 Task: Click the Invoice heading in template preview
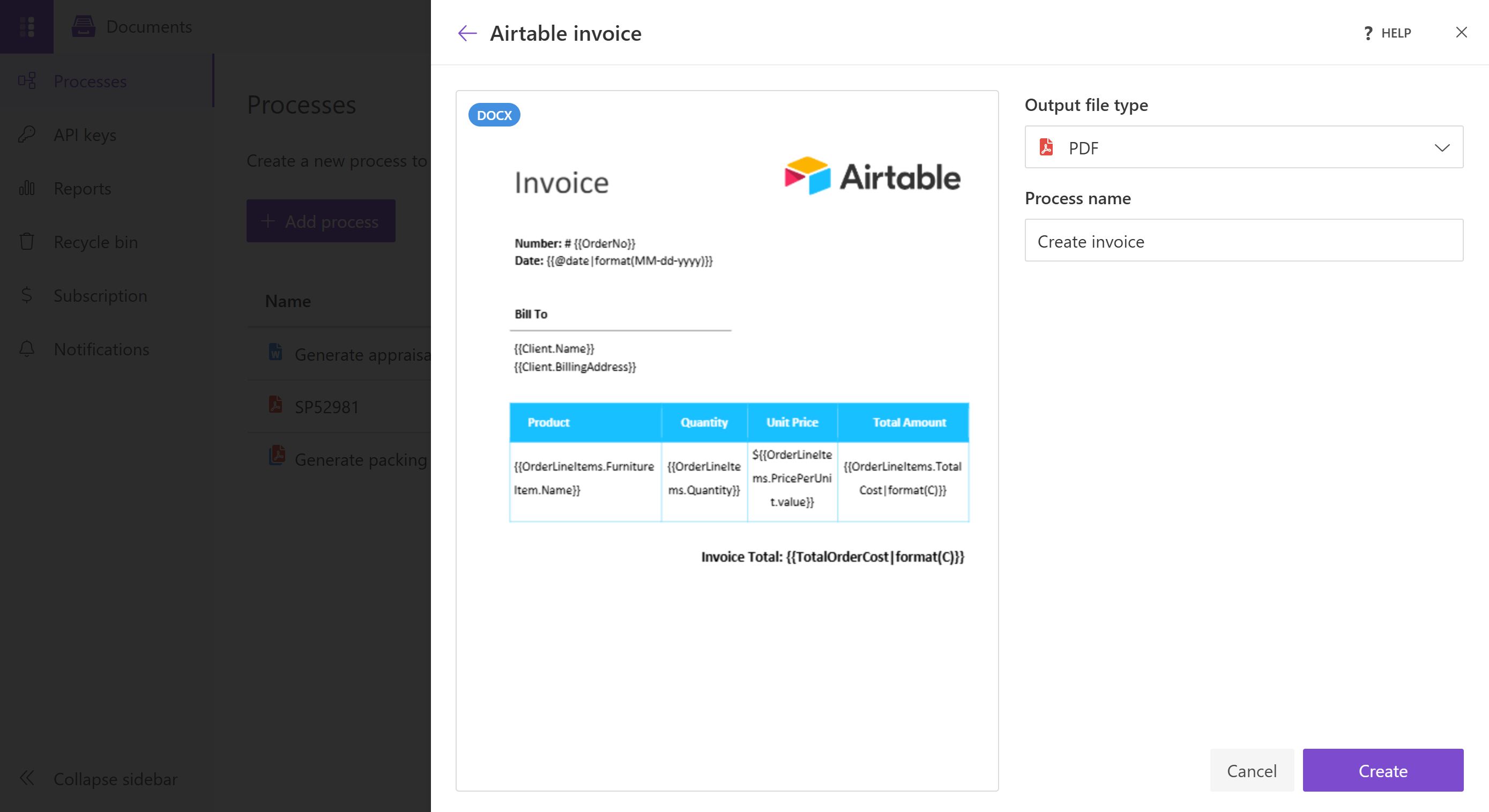561,183
